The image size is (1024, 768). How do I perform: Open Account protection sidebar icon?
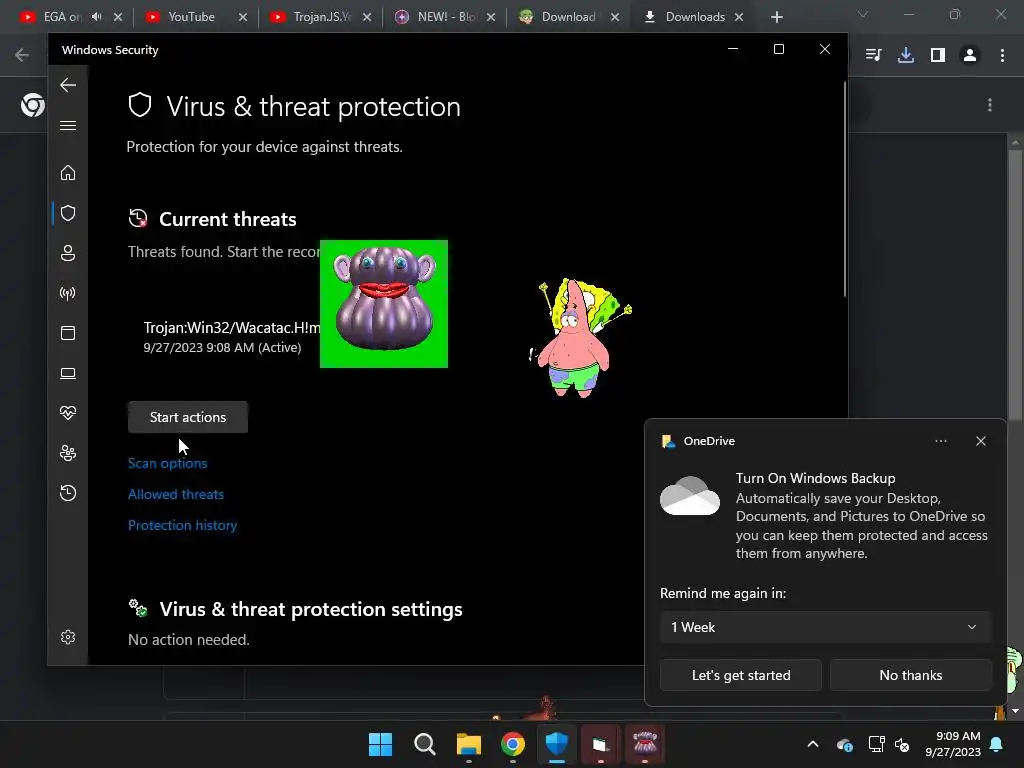click(68, 253)
